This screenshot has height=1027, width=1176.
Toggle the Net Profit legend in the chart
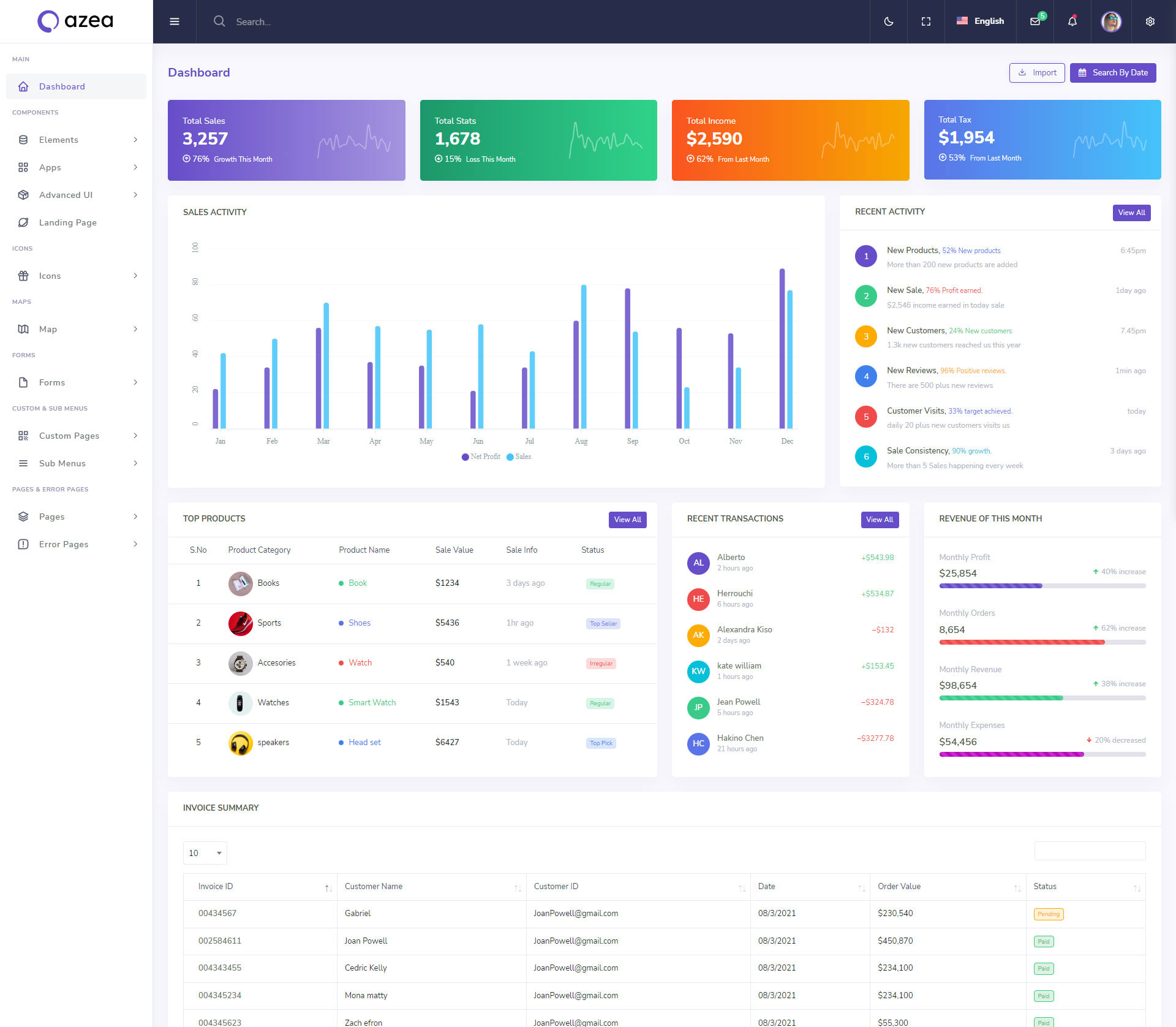pyautogui.click(x=481, y=457)
